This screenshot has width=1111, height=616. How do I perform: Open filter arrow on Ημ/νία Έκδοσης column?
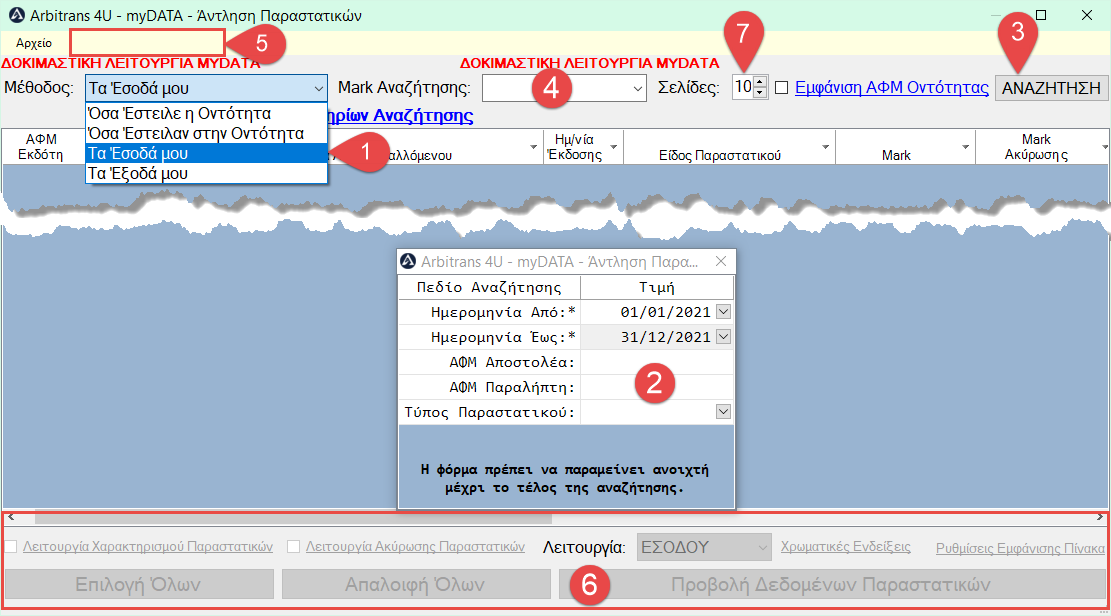pos(614,147)
